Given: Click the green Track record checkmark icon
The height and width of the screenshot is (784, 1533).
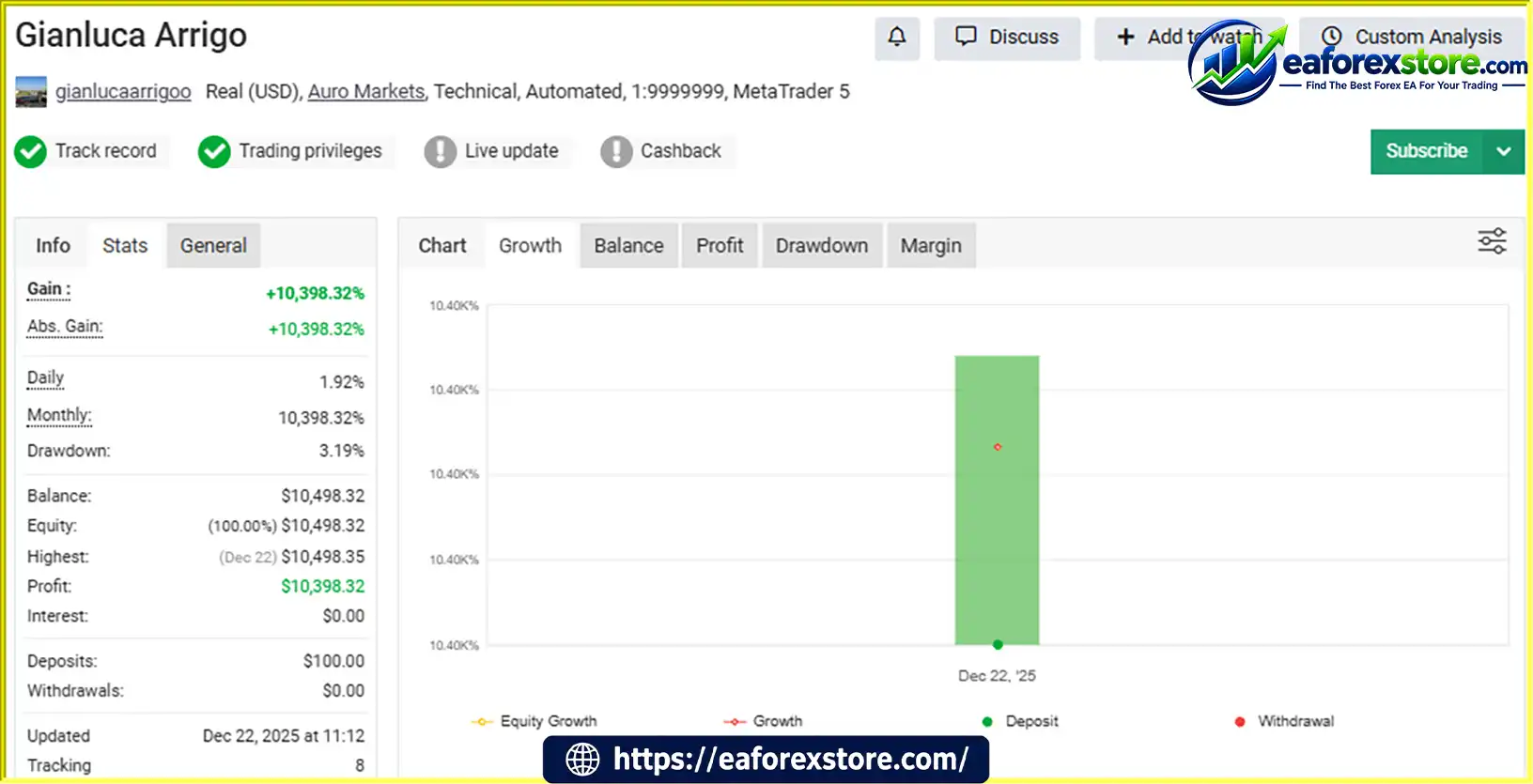Looking at the screenshot, I should pyautogui.click(x=30, y=151).
